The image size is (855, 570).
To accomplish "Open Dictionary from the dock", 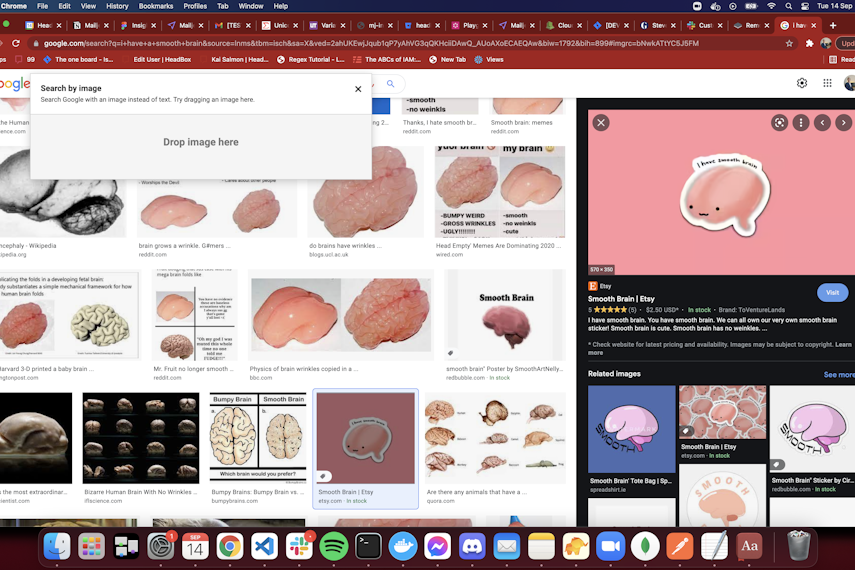I will (749, 546).
